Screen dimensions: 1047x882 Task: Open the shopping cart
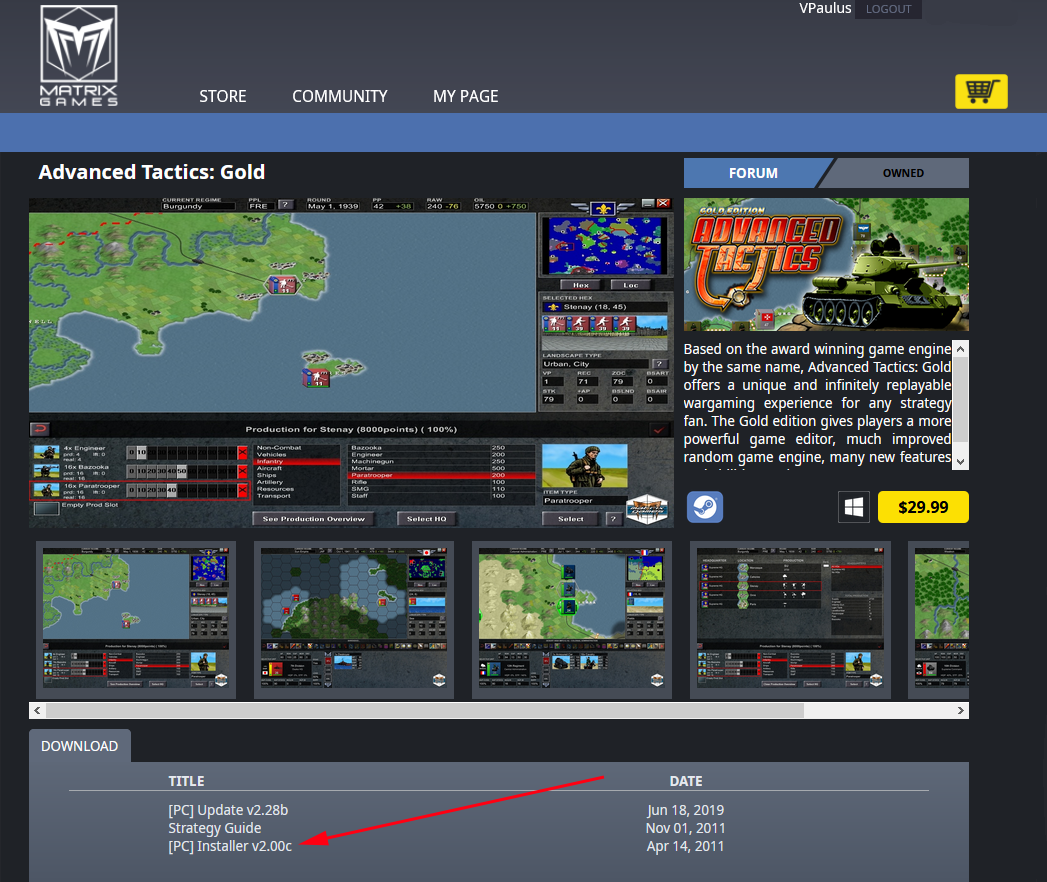981,91
